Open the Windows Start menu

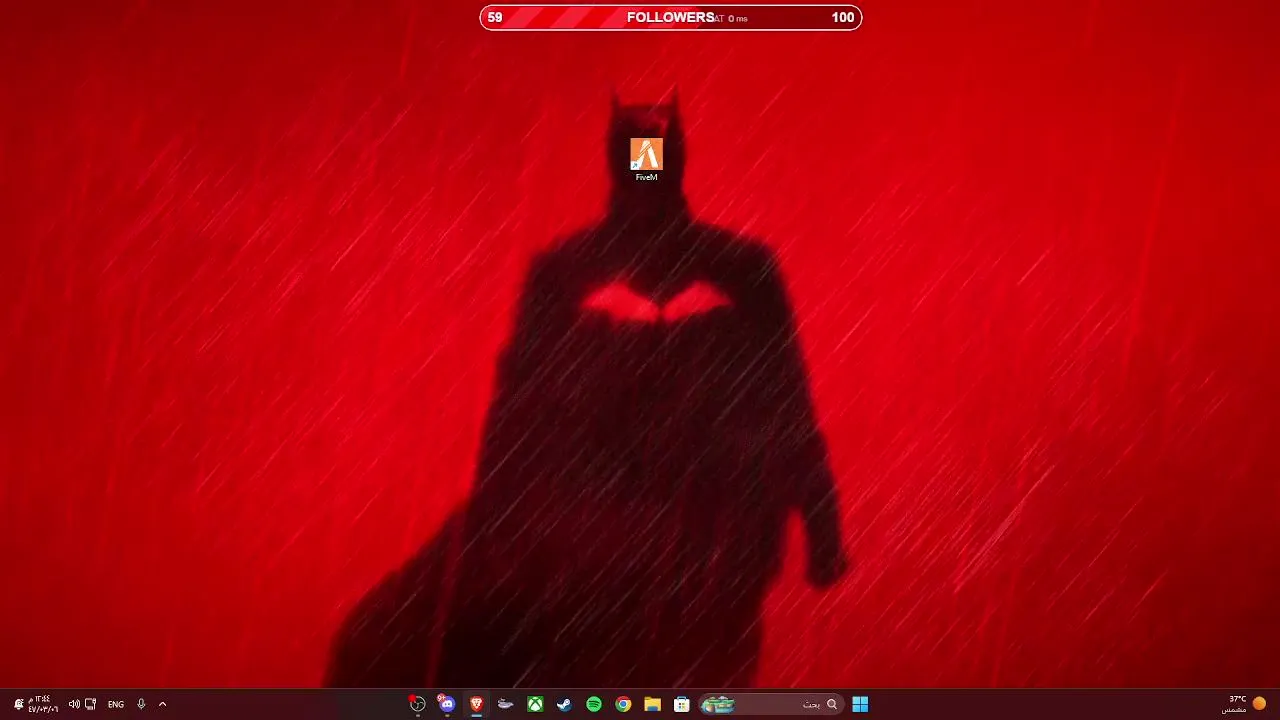click(x=860, y=704)
